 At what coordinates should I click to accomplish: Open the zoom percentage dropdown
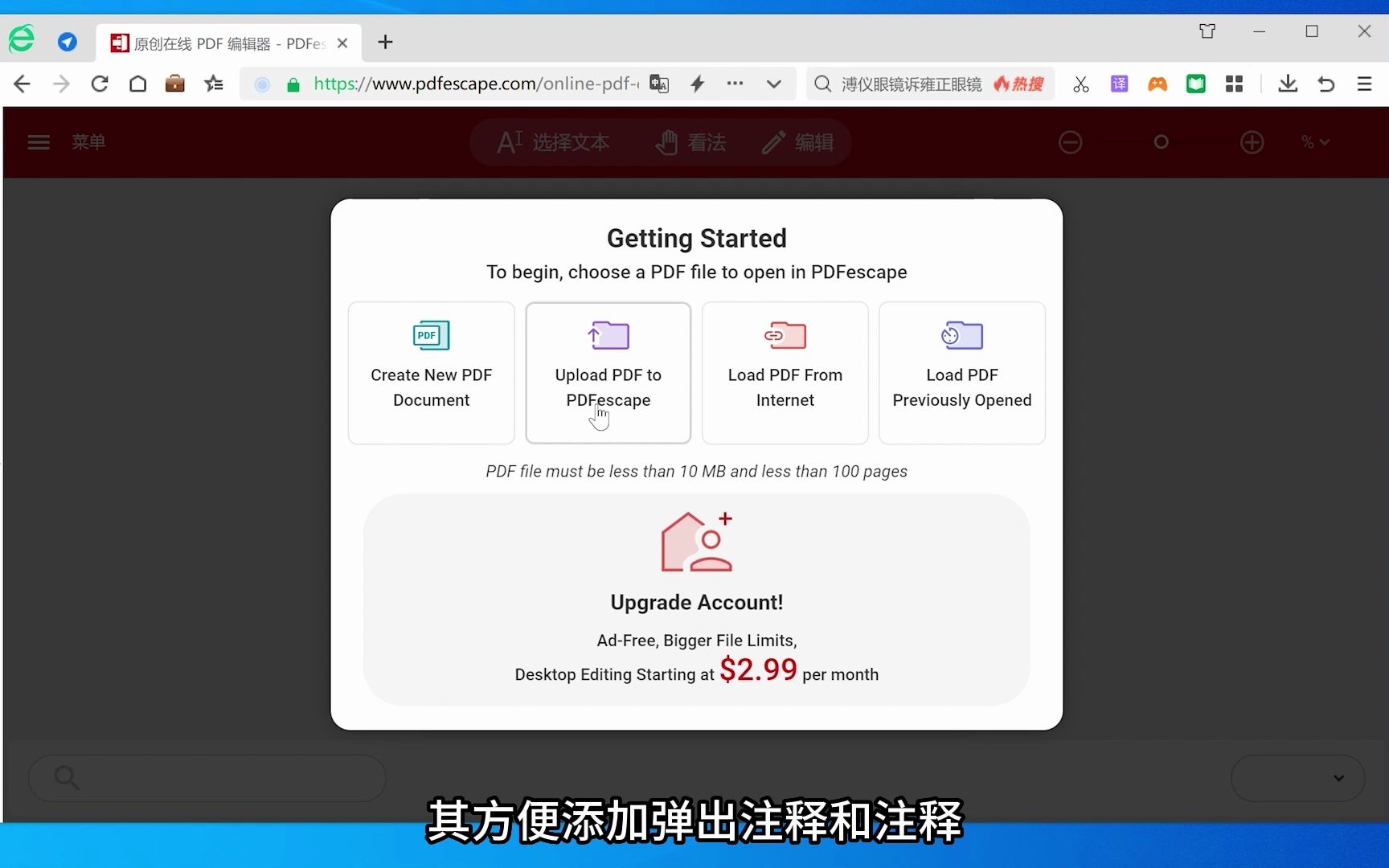[x=1314, y=142]
